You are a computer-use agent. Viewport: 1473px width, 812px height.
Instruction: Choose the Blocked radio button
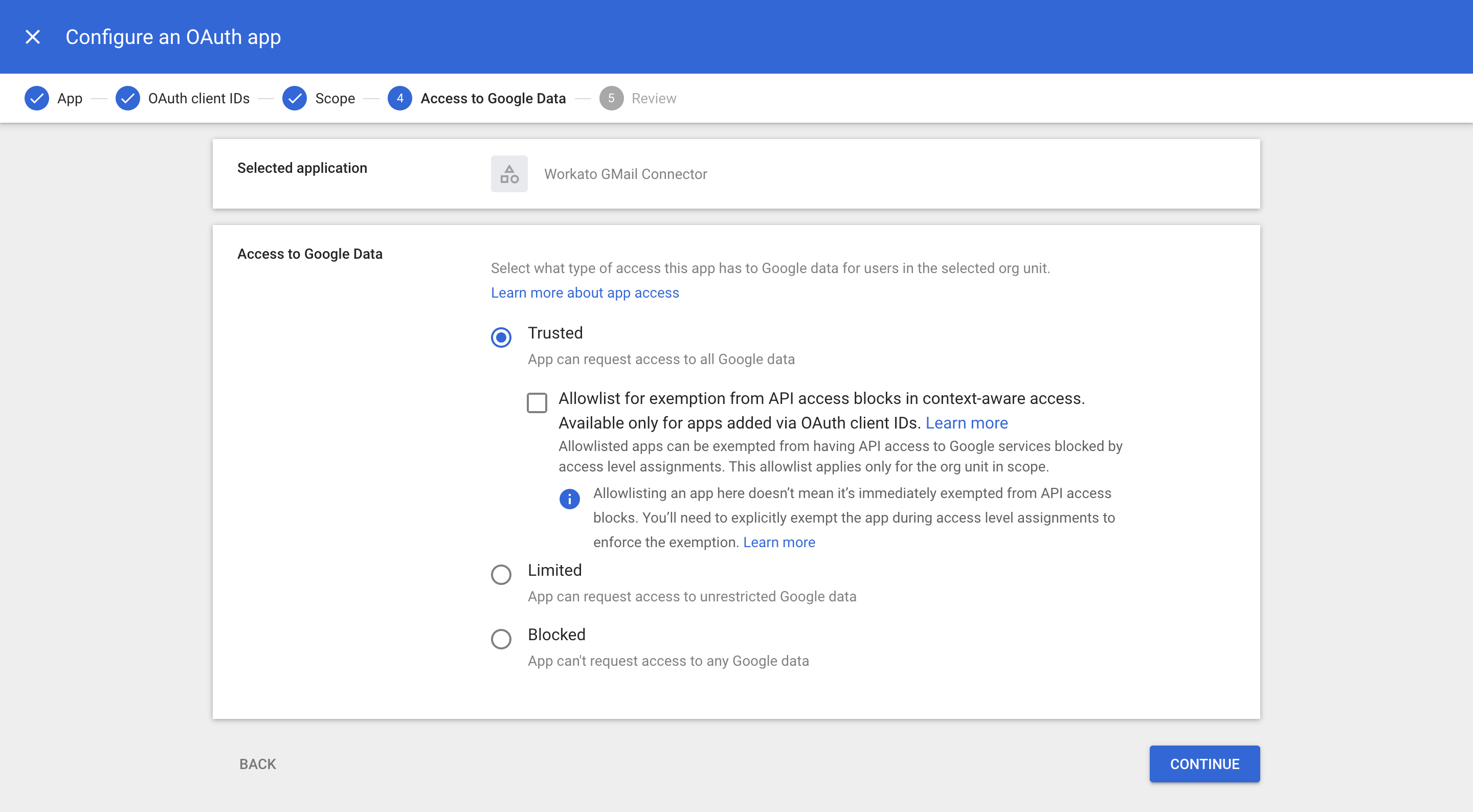501,639
